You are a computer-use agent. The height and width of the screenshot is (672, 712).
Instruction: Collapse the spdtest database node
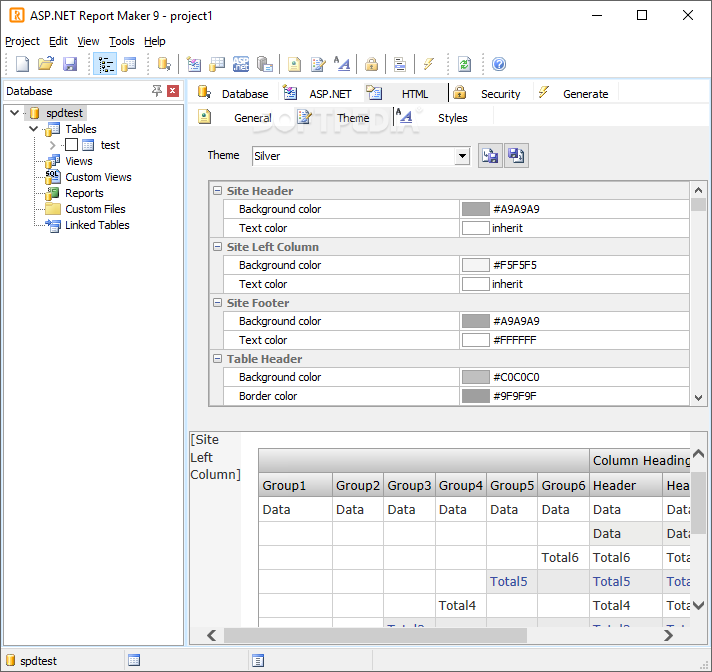click(x=15, y=113)
